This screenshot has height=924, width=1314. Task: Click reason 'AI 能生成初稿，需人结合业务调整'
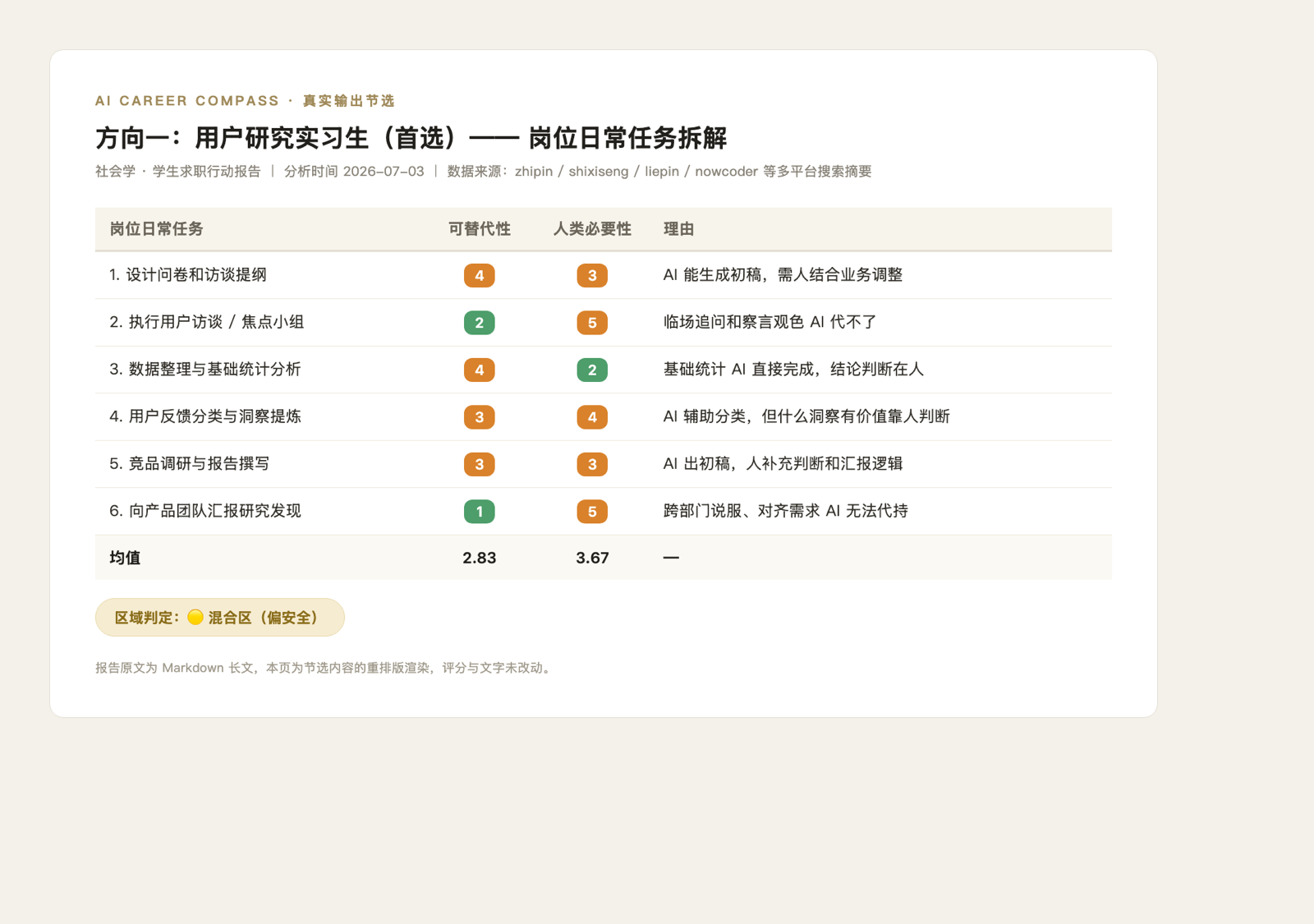click(783, 275)
